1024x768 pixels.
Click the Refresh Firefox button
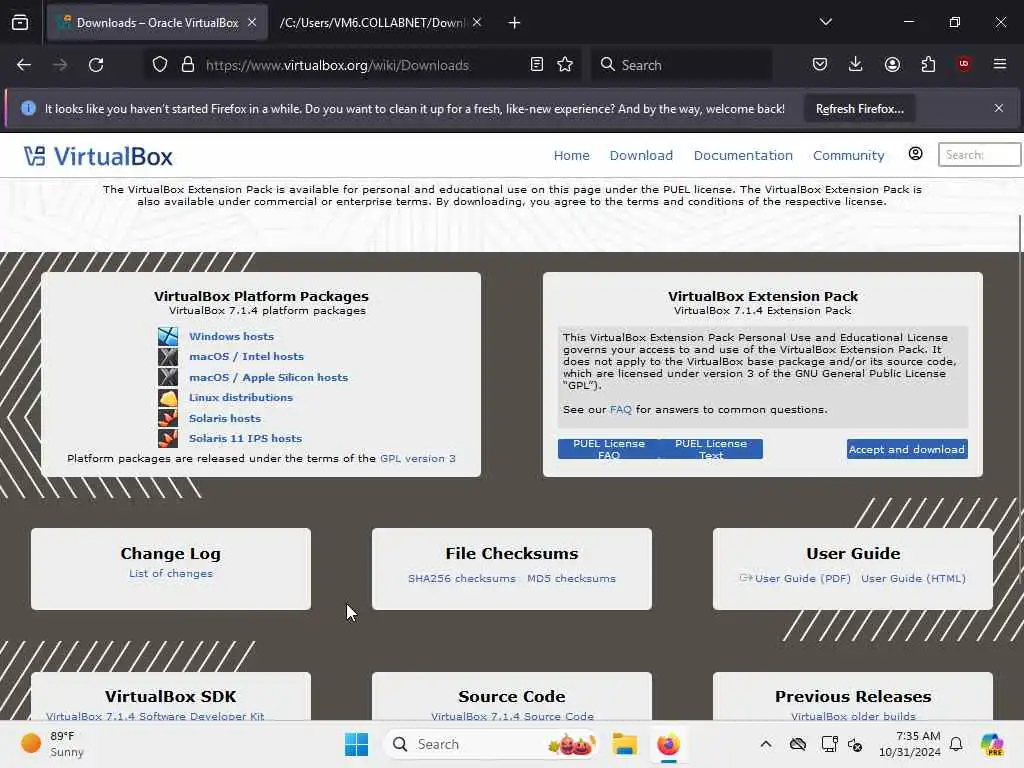pyautogui.click(x=859, y=109)
